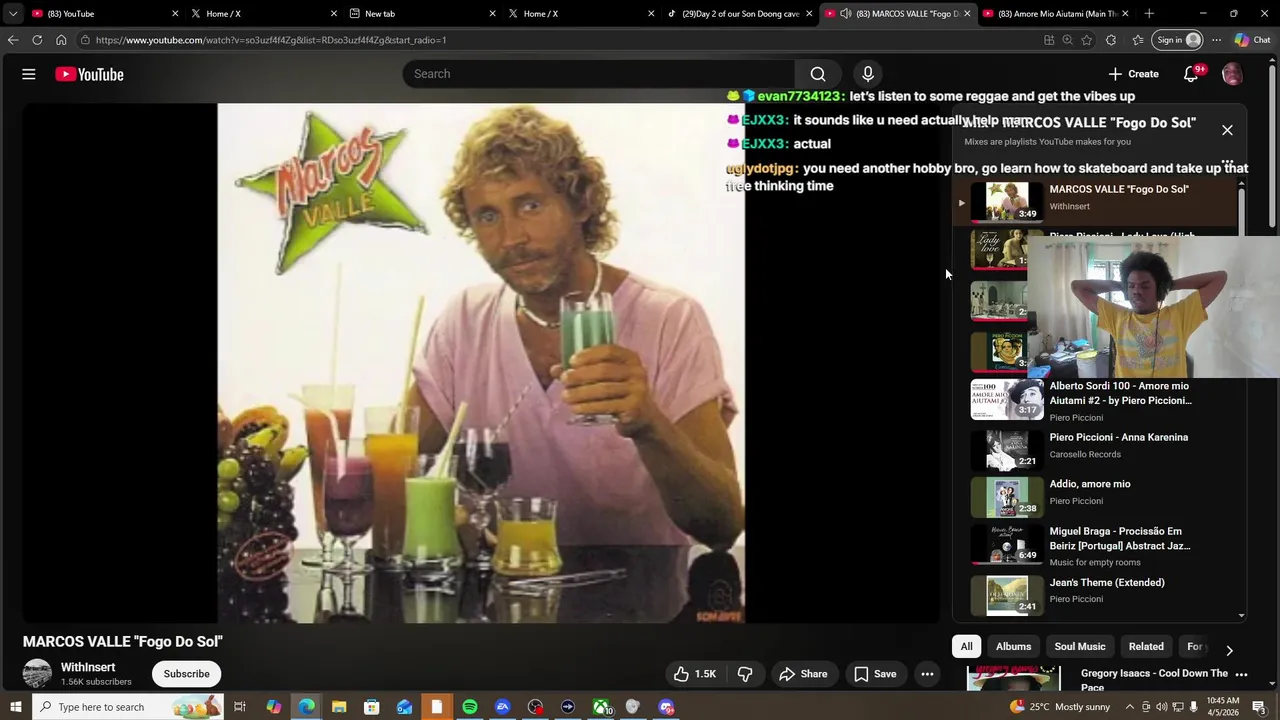
Task: Dislike the video with thumbs down
Action: (745, 674)
